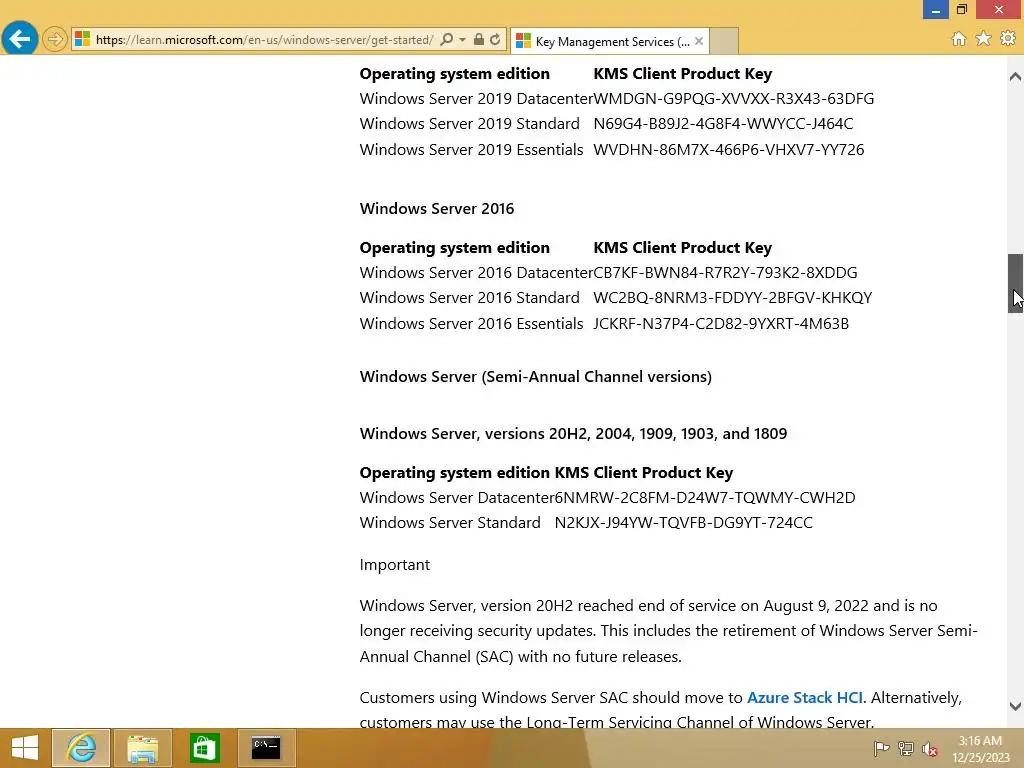Click the key WC2BQ-8NRM3-FDDYY-2BFGV-KHKQY
Screen dimensions: 1024x768
point(732,298)
